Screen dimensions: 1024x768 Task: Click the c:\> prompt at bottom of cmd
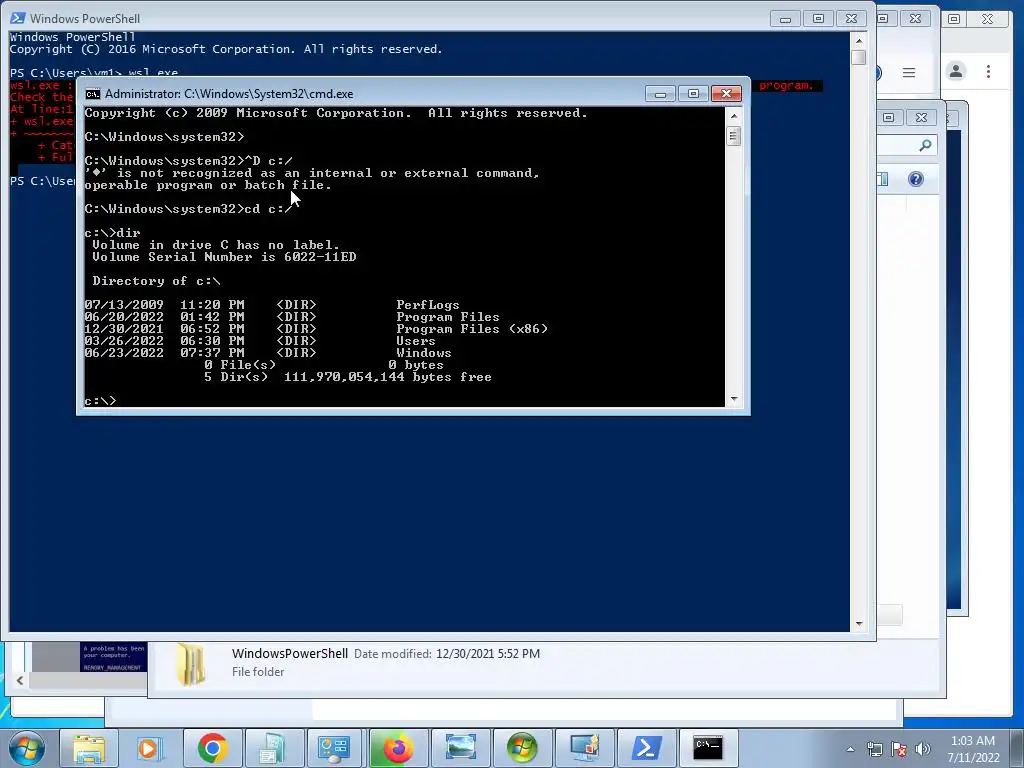click(101, 401)
